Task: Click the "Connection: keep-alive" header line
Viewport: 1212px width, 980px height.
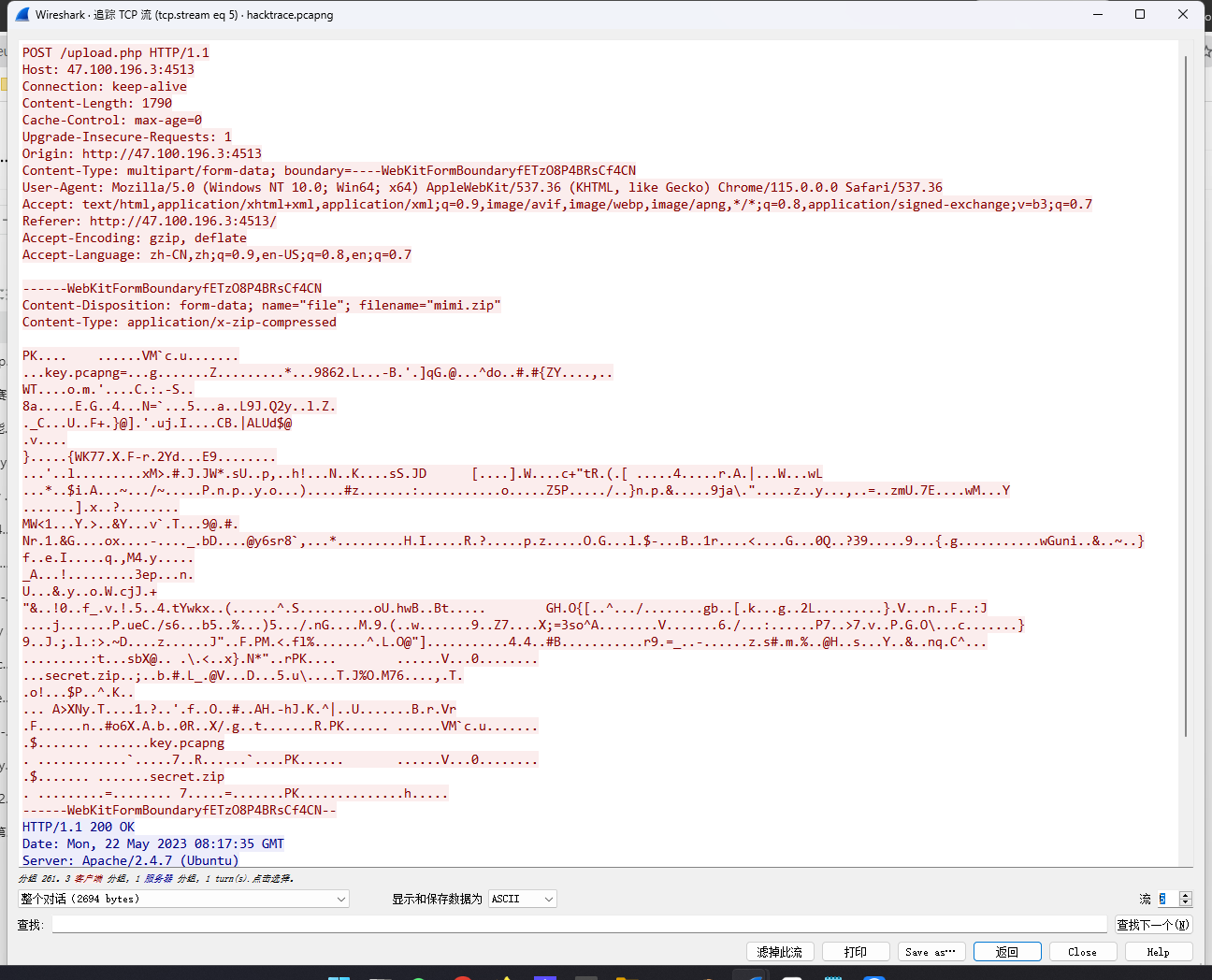Action: click(x=105, y=86)
